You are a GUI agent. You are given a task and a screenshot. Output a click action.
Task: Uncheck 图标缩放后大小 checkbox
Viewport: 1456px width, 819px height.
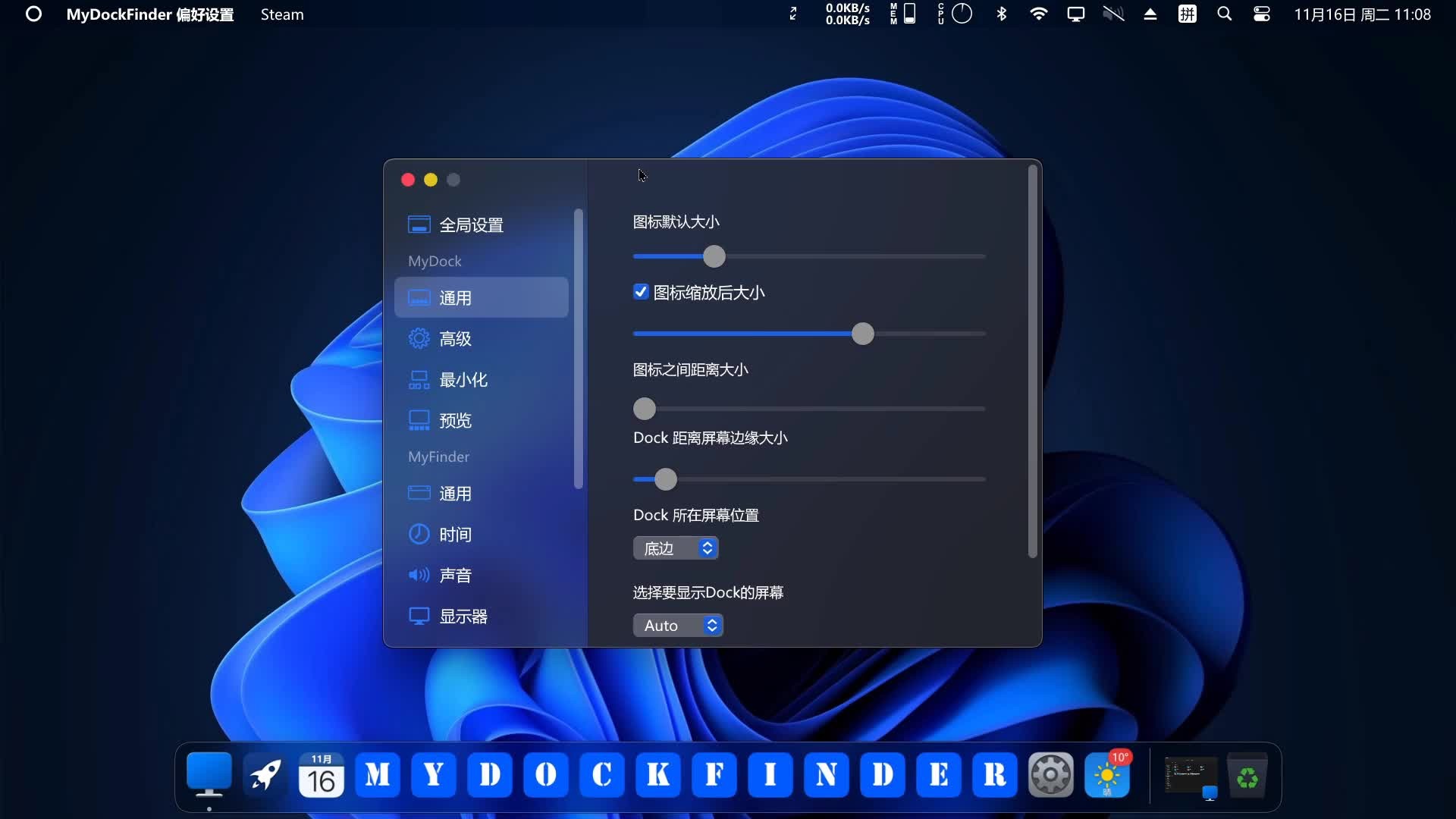[x=641, y=292]
